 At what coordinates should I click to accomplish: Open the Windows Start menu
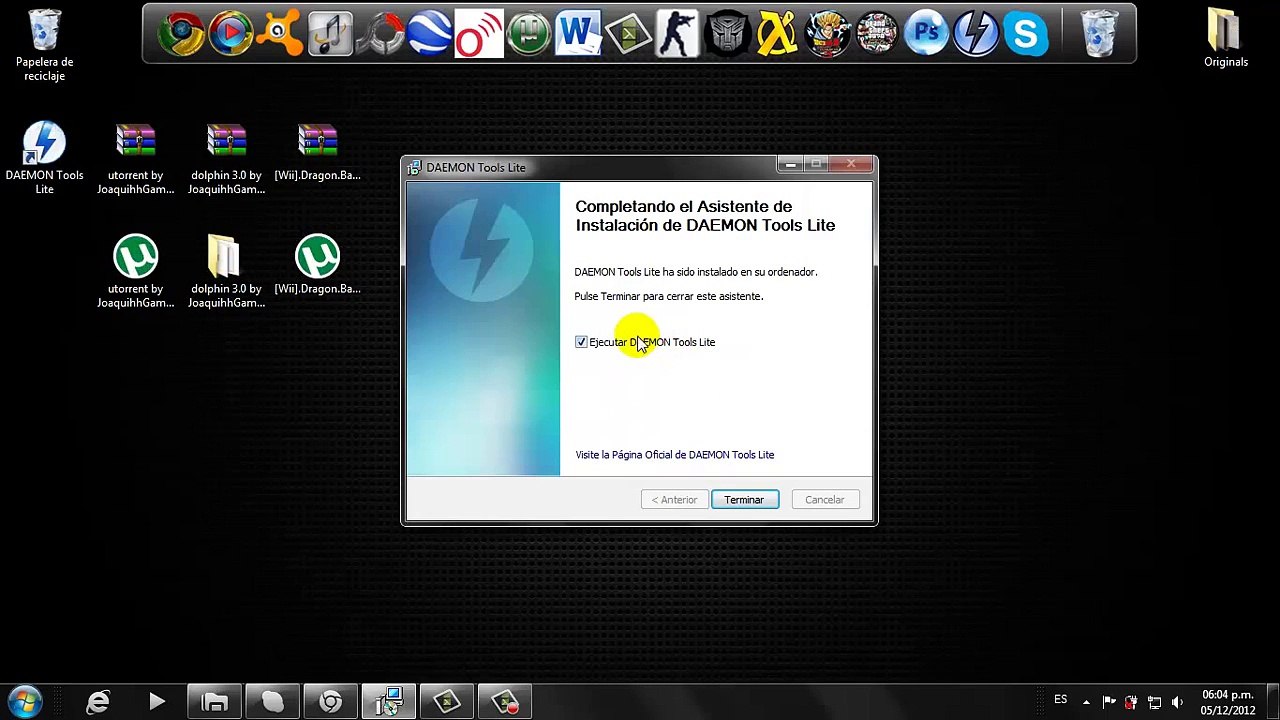[x=25, y=702]
